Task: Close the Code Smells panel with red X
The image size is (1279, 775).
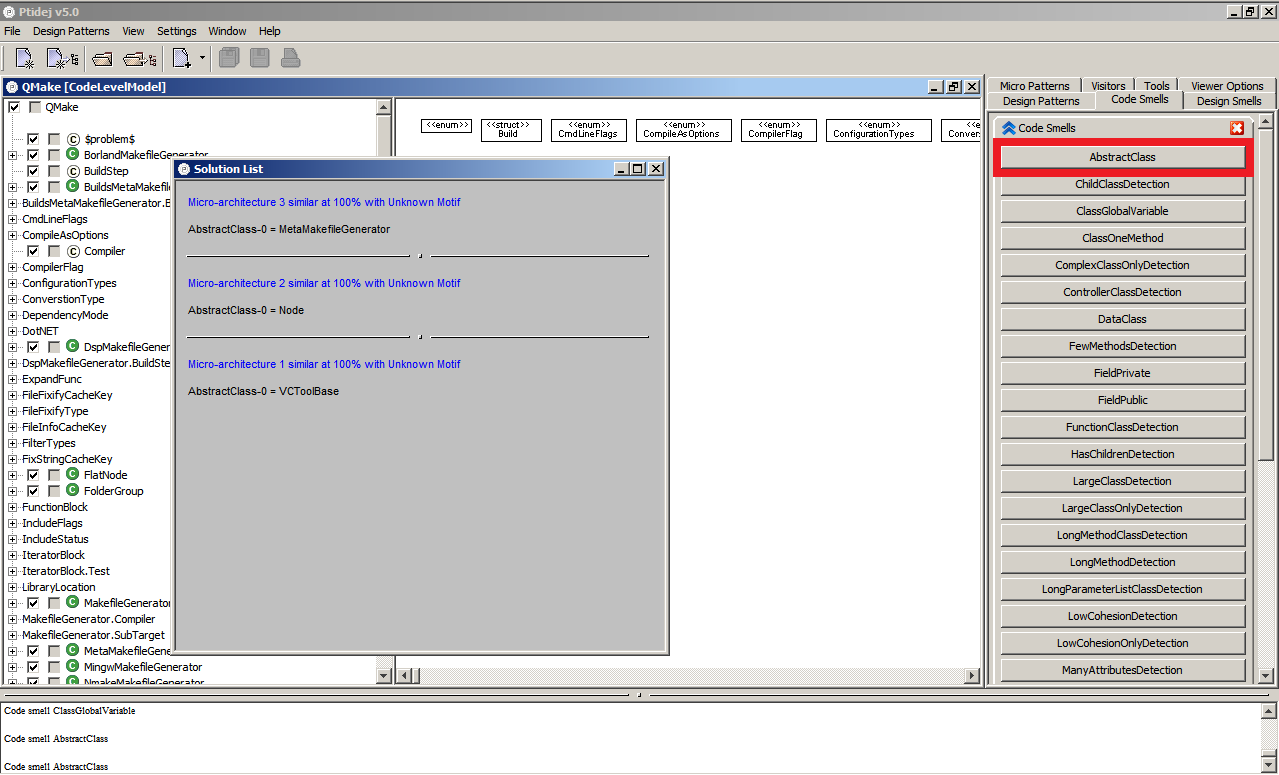Action: [x=1237, y=127]
